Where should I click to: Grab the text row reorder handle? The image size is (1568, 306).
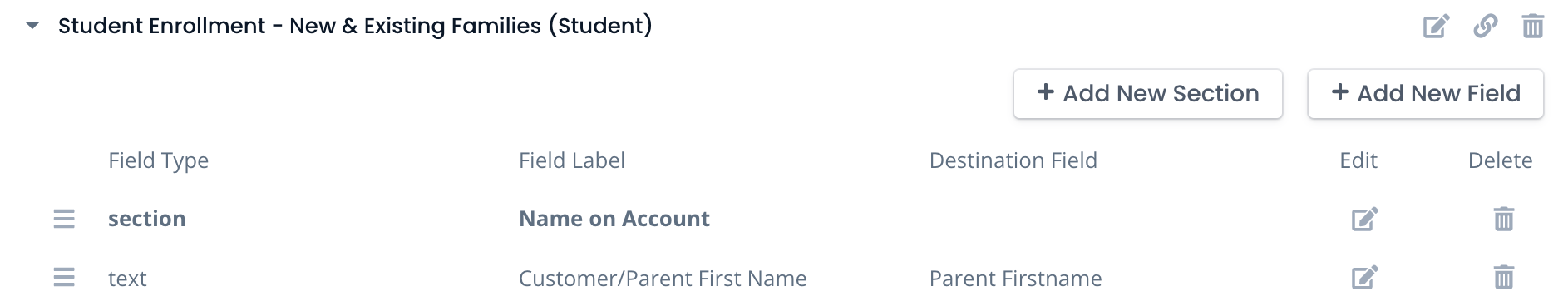click(x=64, y=277)
